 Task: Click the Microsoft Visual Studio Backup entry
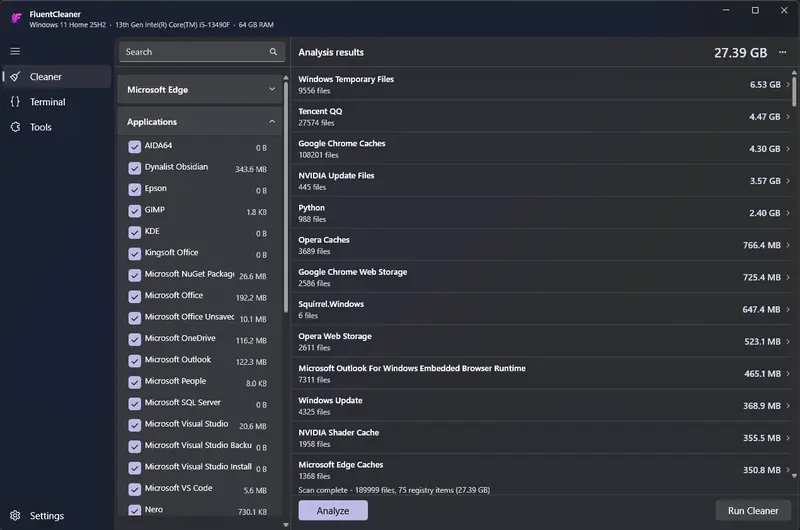pyautogui.click(x=200, y=446)
